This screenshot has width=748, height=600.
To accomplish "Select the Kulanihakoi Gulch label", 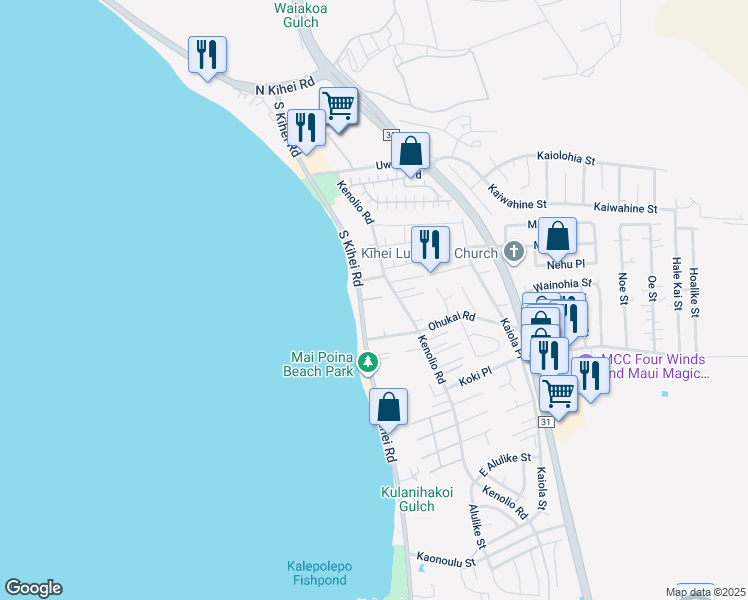I will coord(416,499).
